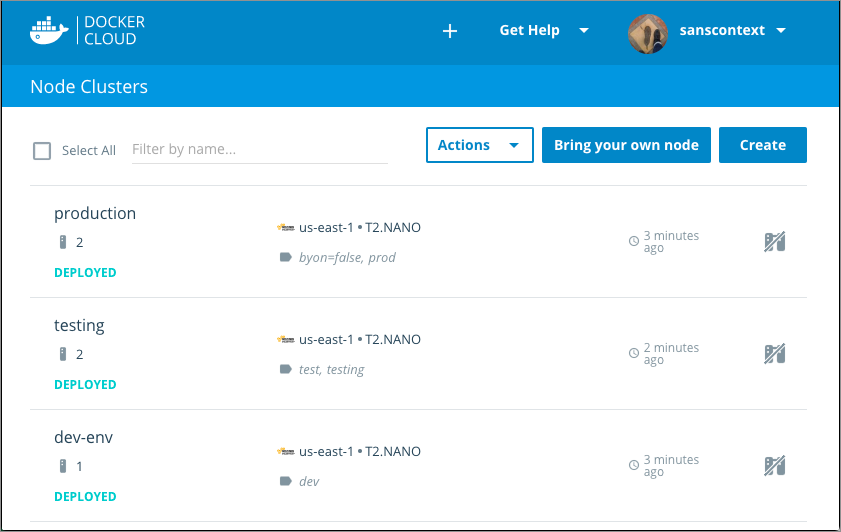Open the dev-env node cluster
Image resolution: width=841 pixels, height=532 pixels.
click(x=91, y=437)
